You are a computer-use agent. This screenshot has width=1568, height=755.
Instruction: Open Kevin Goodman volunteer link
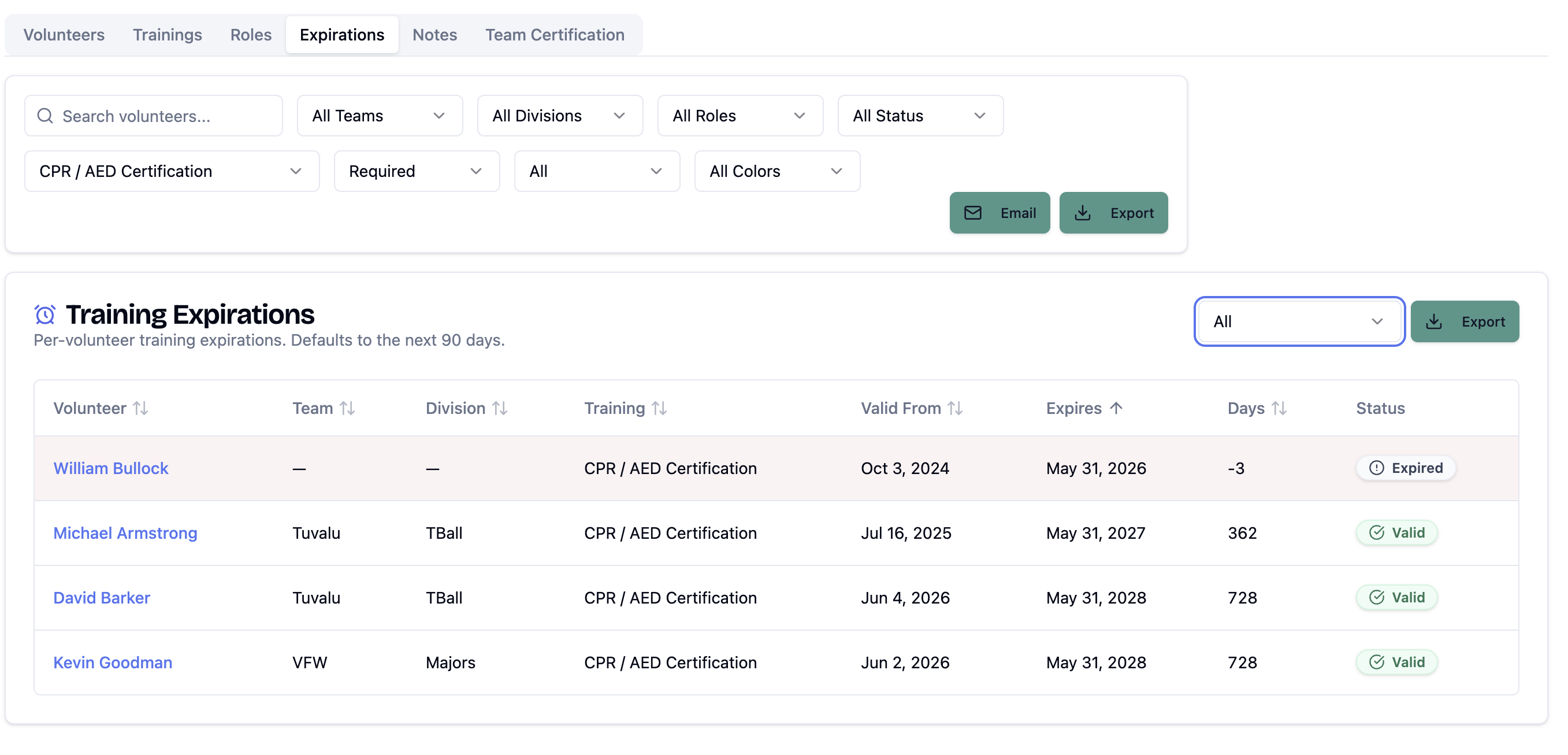tap(113, 662)
